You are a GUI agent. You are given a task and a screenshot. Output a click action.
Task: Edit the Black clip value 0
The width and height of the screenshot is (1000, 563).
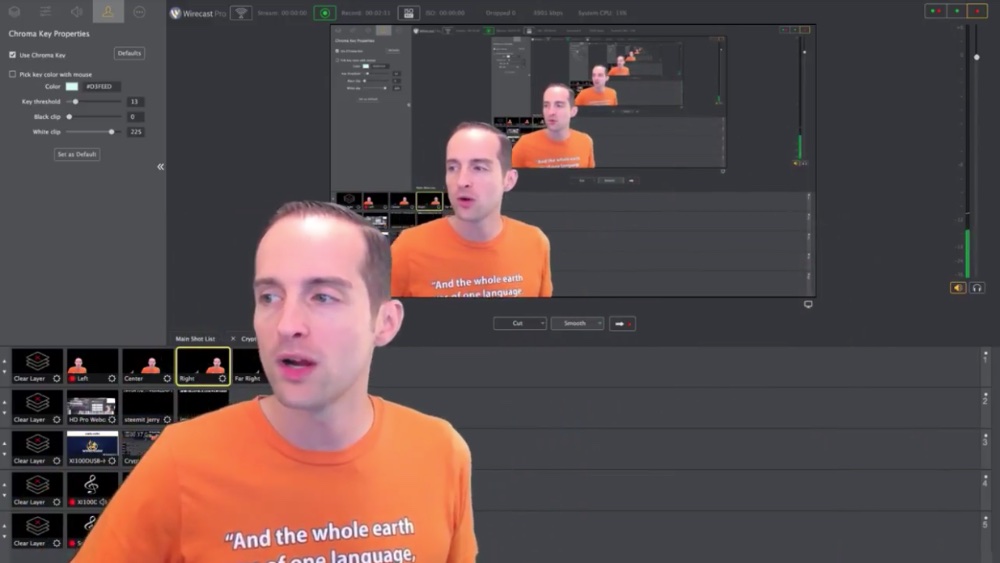tap(135, 117)
